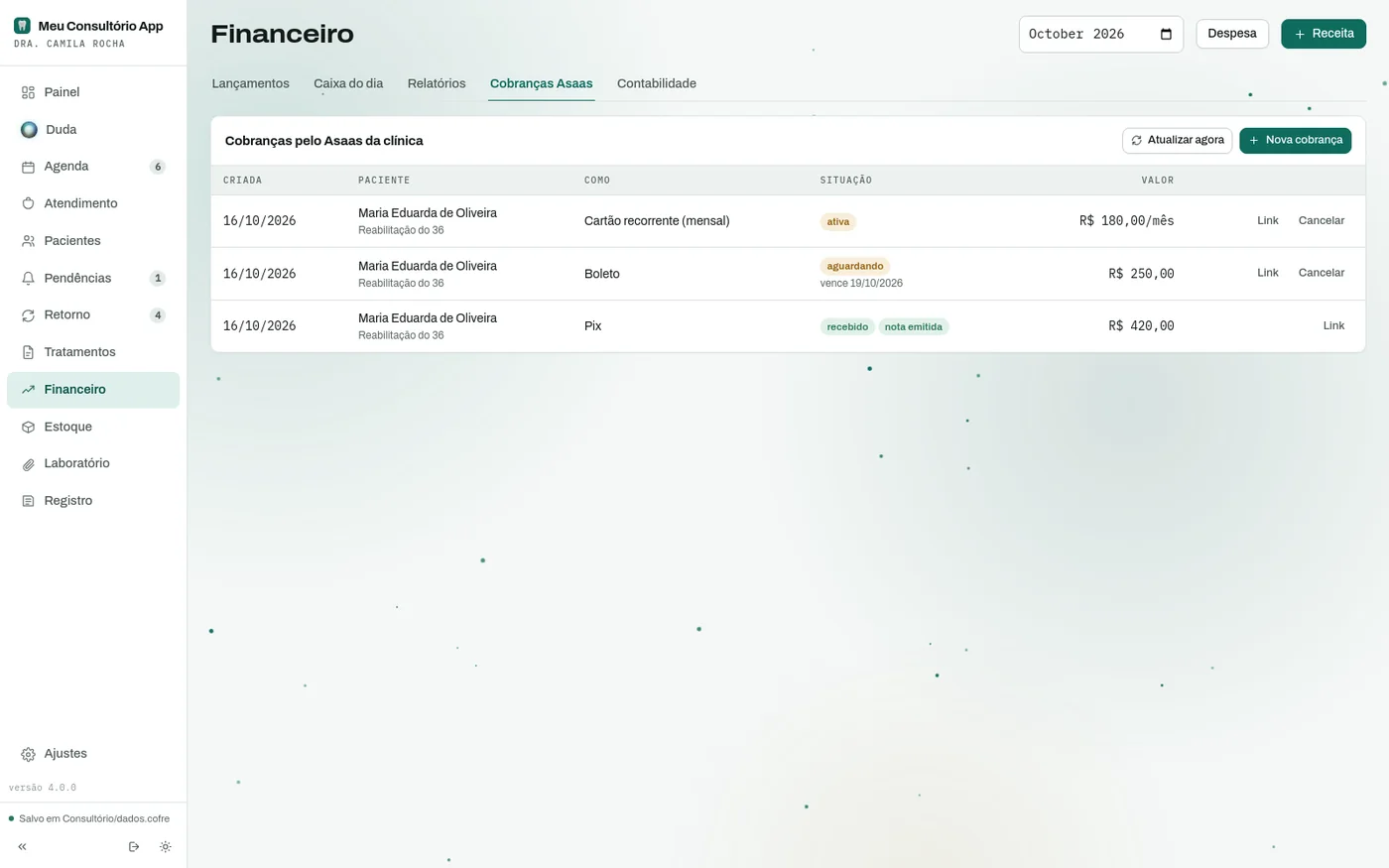Select the Cobranças Asaas tab
Viewport: 1389px width, 868px height.
point(542,83)
